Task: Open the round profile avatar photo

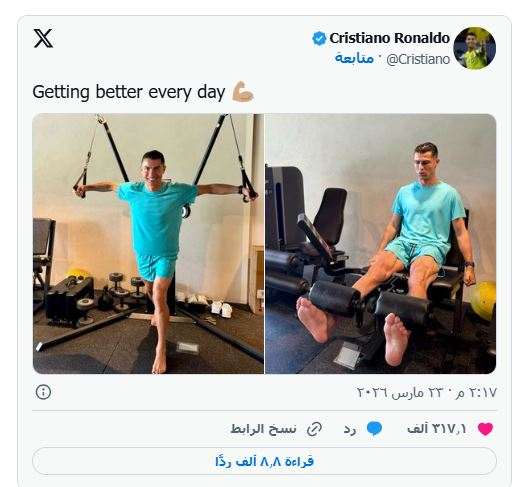Action: 475,48
